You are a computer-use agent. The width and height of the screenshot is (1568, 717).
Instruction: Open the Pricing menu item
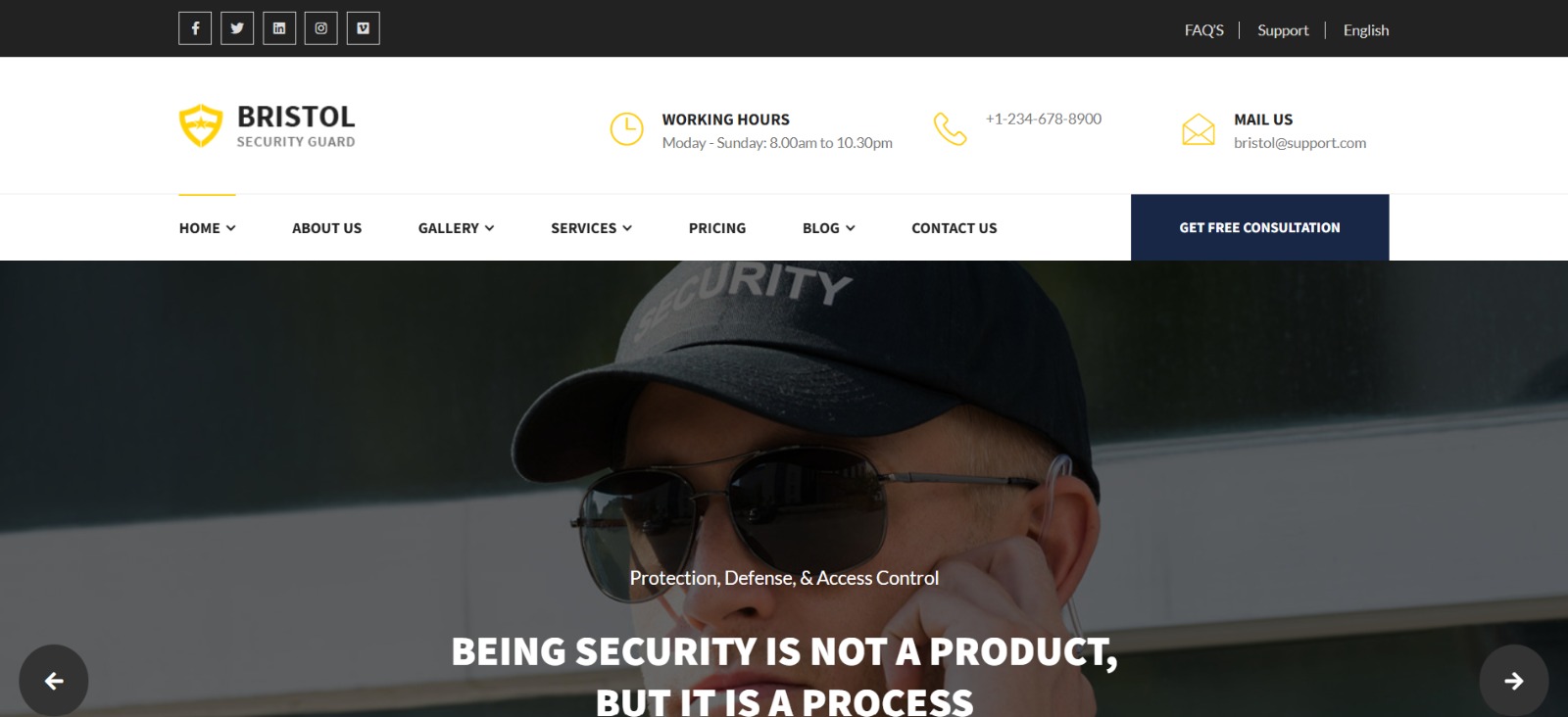pyautogui.click(x=717, y=228)
